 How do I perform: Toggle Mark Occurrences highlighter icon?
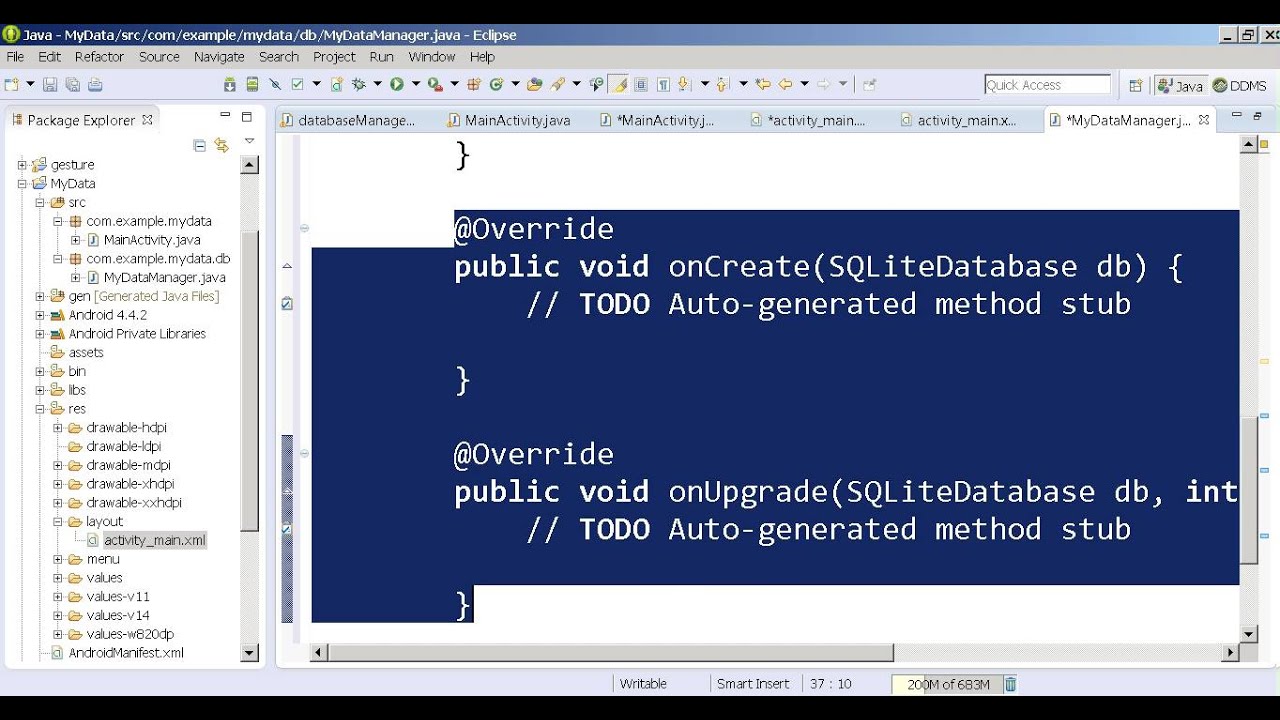click(619, 85)
